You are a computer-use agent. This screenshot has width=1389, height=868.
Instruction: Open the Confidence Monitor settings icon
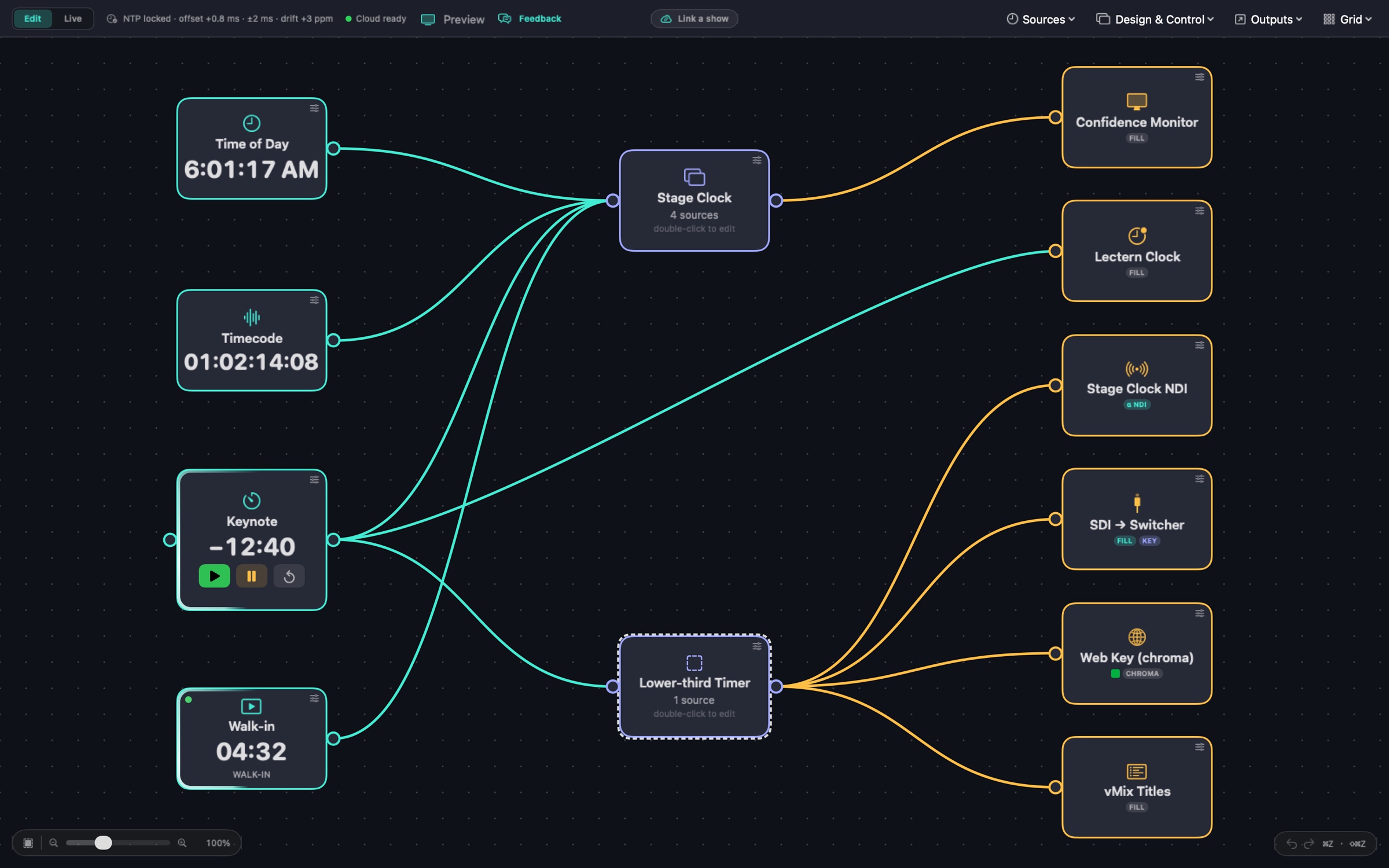1200,77
